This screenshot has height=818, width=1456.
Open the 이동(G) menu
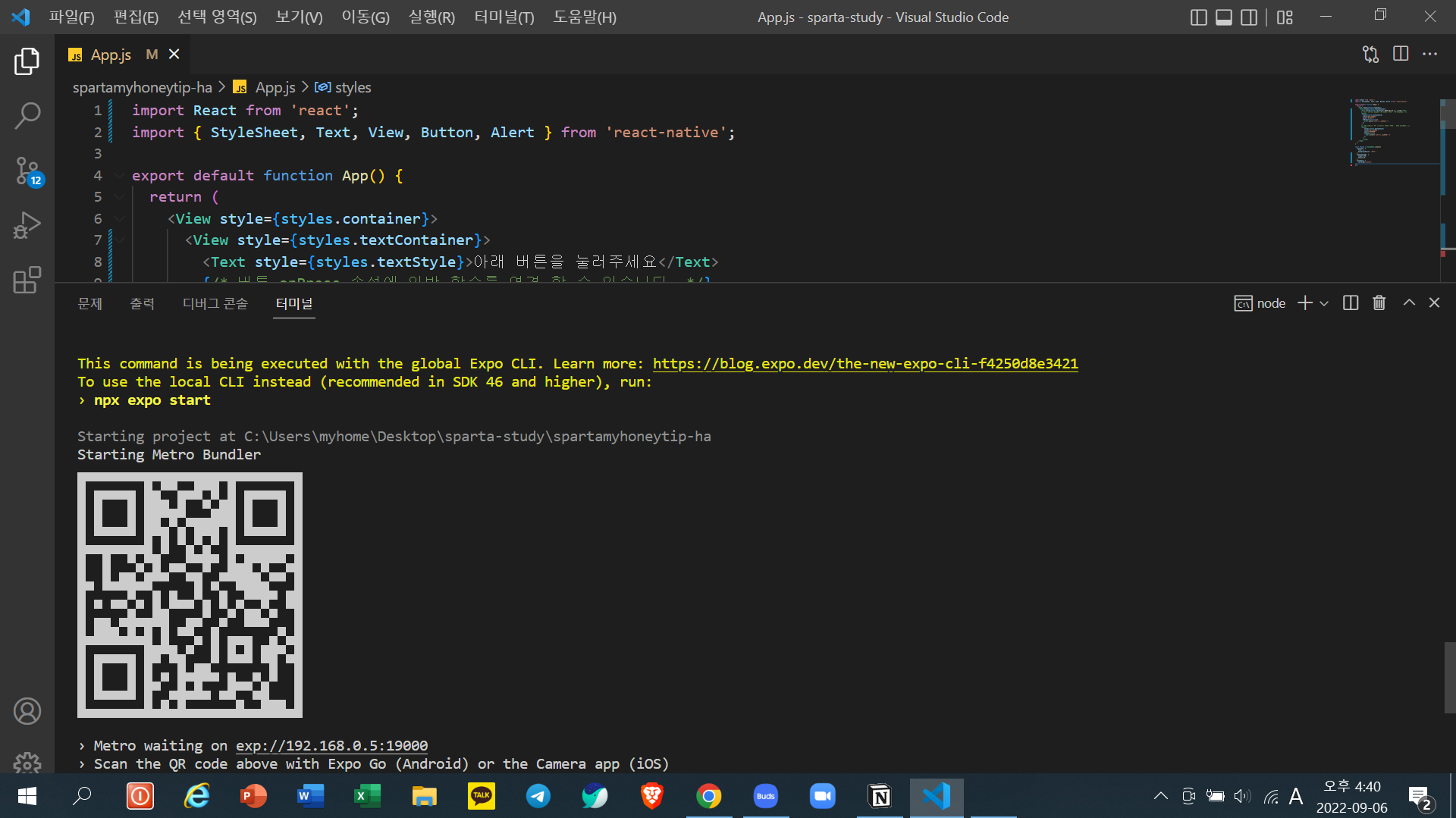366,17
